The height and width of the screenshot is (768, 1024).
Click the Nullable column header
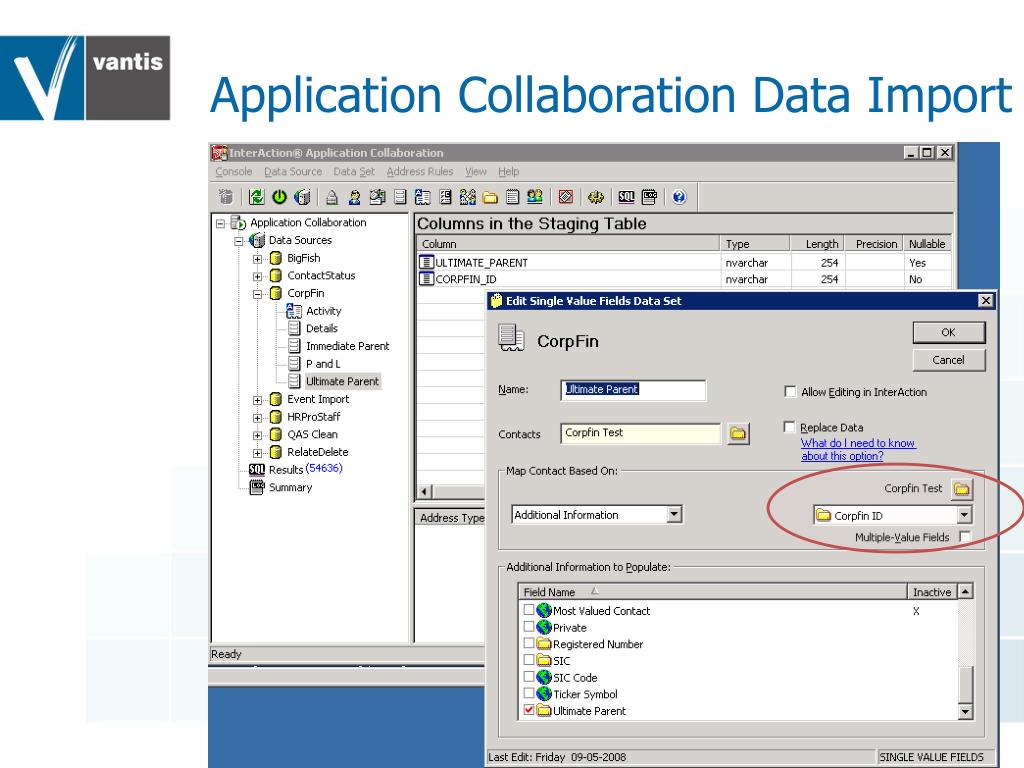tap(927, 244)
